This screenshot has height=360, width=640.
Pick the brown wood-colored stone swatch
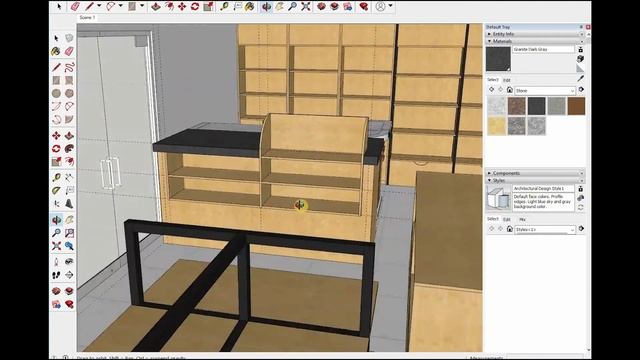(x=576, y=106)
